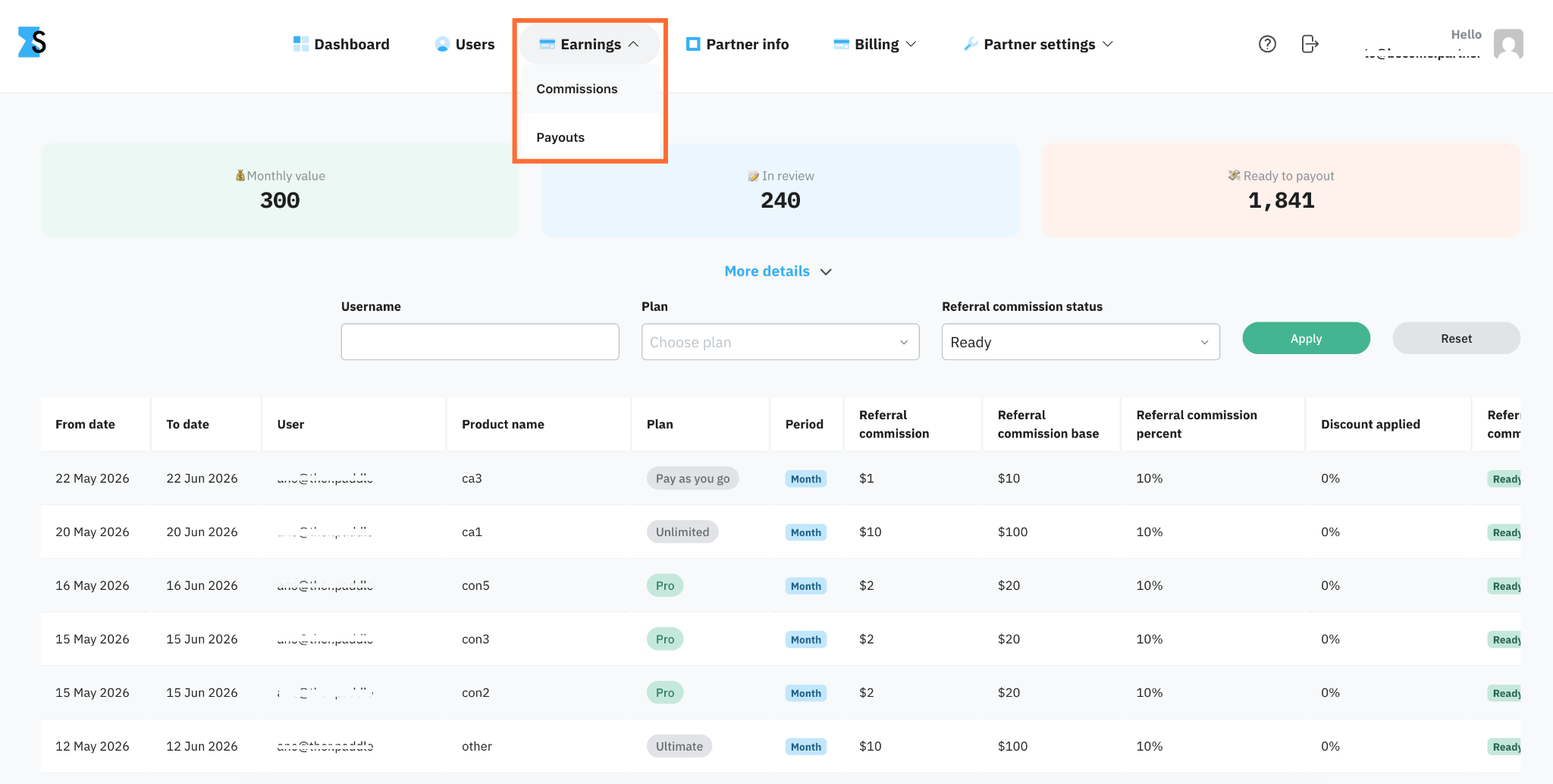Click the Unlimited plan badge
The height and width of the screenshot is (784, 1553).
pyautogui.click(x=682, y=532)
